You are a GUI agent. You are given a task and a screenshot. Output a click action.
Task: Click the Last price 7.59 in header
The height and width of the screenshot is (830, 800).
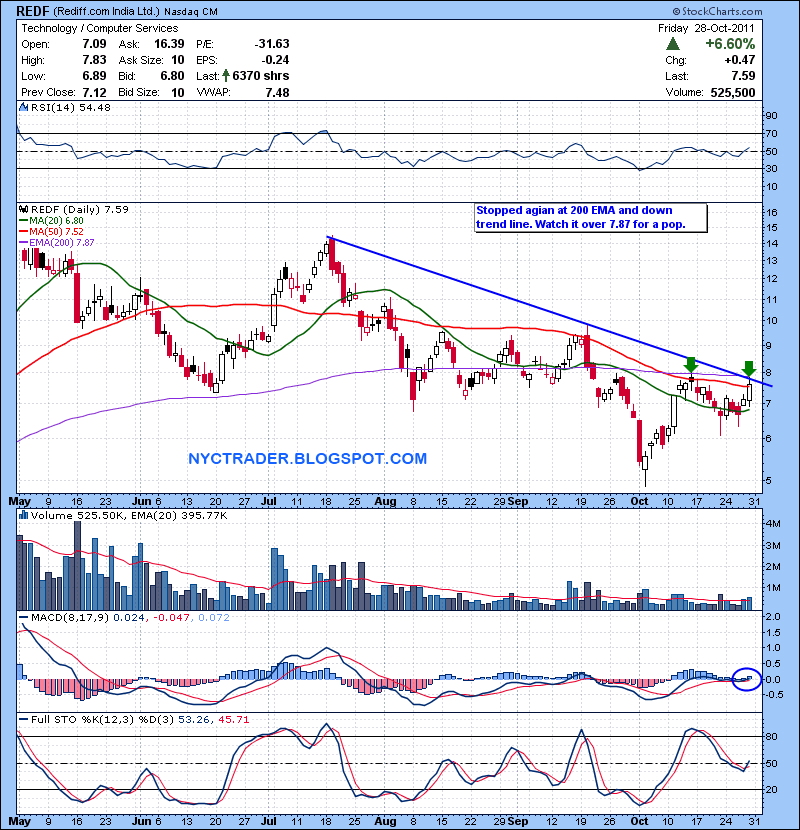743,76
